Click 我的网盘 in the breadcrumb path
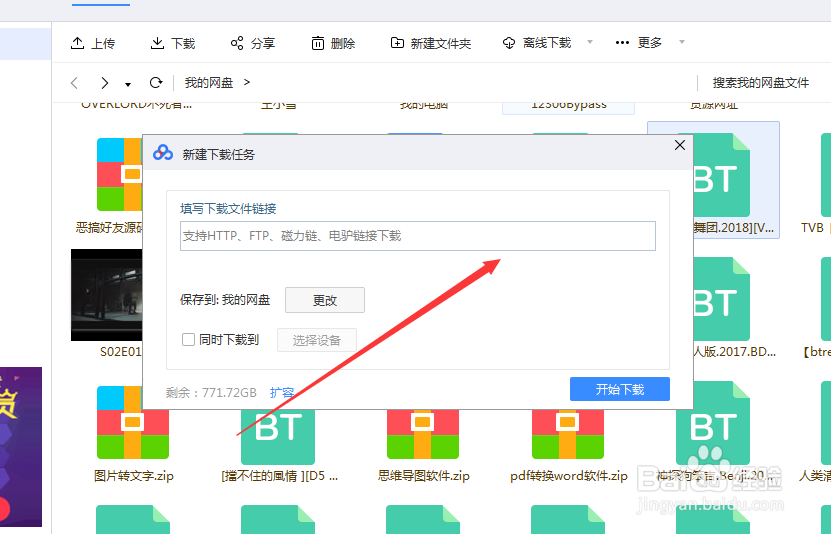Image resolution: width=831 pixels, height=534 pixels. (209, 83)
